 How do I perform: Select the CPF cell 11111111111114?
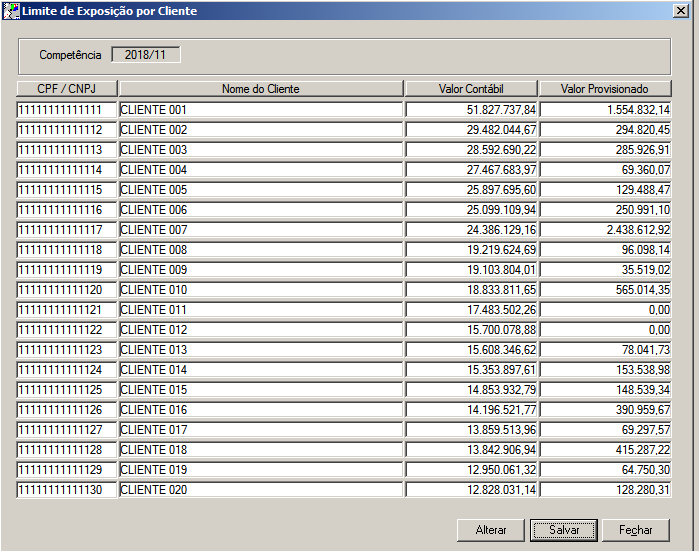click(67, 170)
